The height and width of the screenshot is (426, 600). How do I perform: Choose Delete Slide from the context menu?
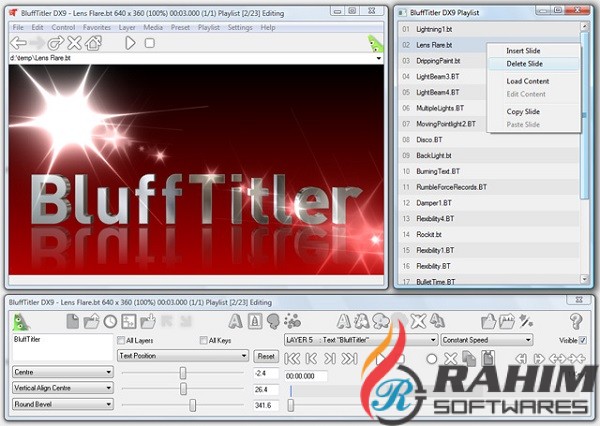click(534, 64)
